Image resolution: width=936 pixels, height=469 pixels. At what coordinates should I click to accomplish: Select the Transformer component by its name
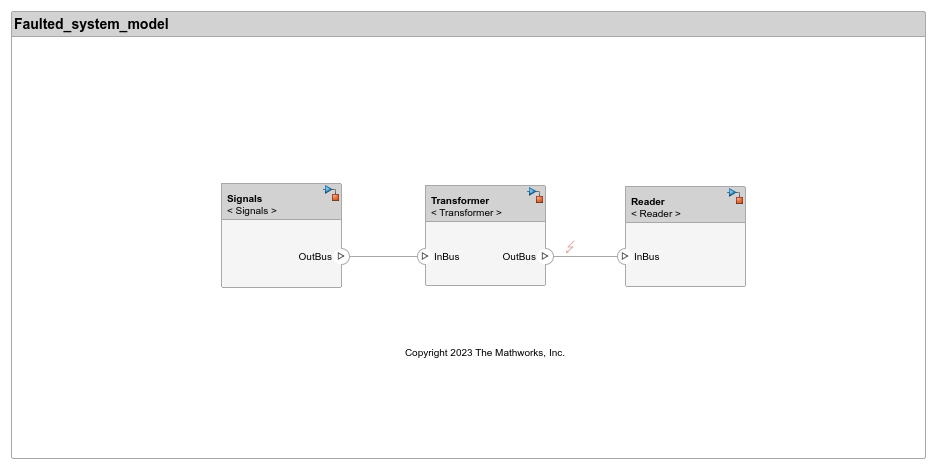[x=460, y=200]
